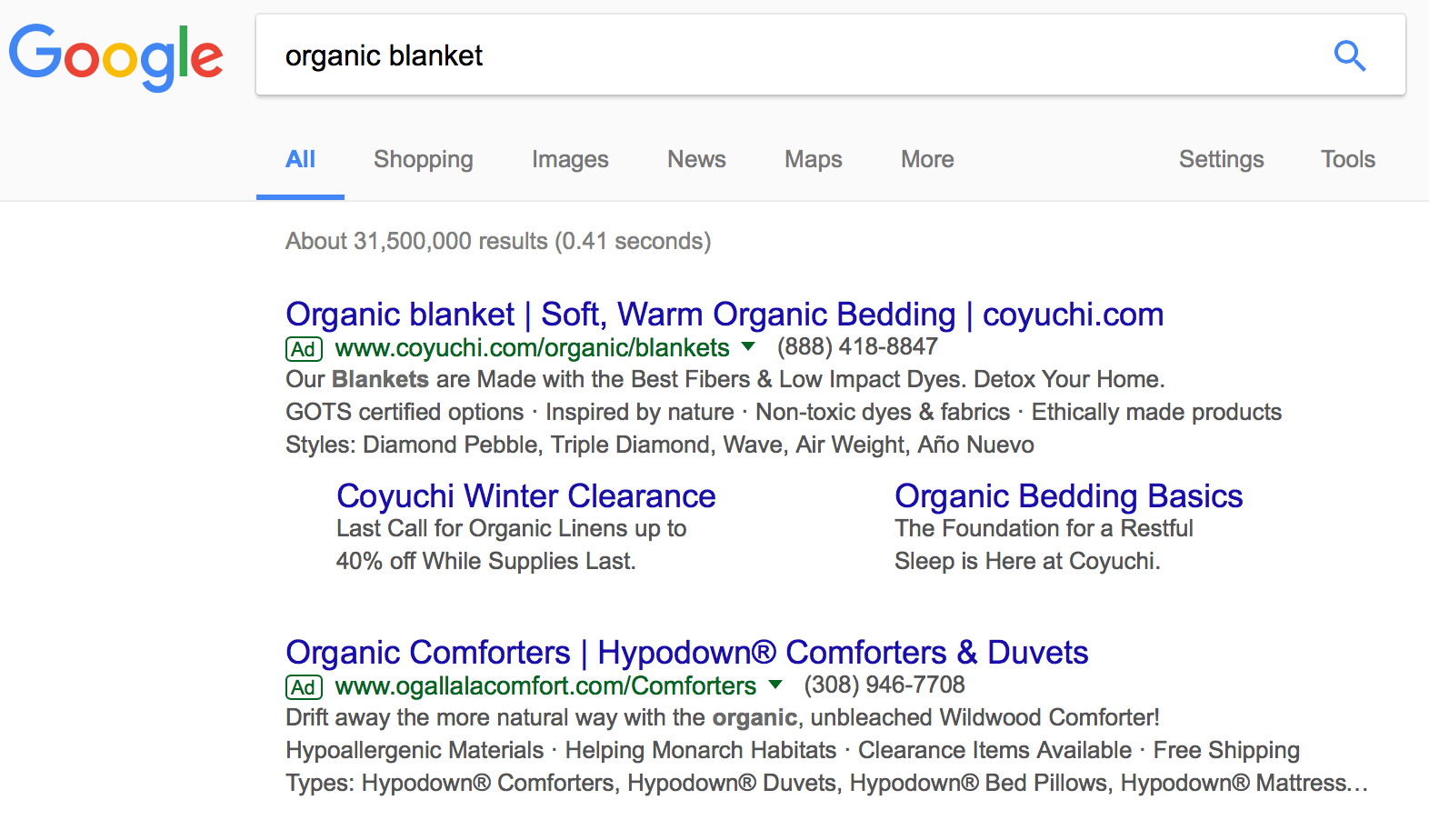This screenshot has height=840, width=1429.
Task: Click the www.coyuchi.com/organic/blankets URL
Action: 532,348
